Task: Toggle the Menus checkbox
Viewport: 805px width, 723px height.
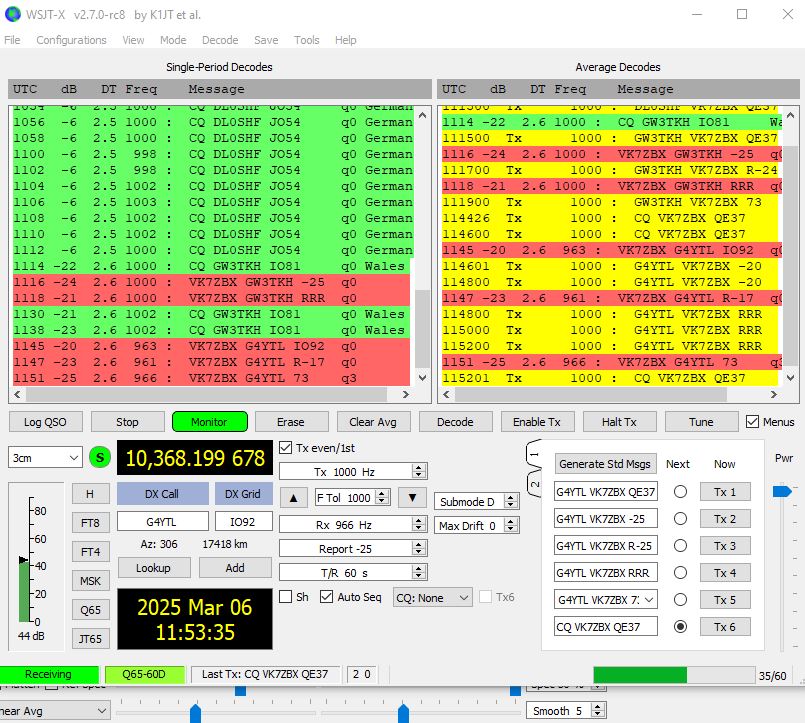Action: pos(752,422)
